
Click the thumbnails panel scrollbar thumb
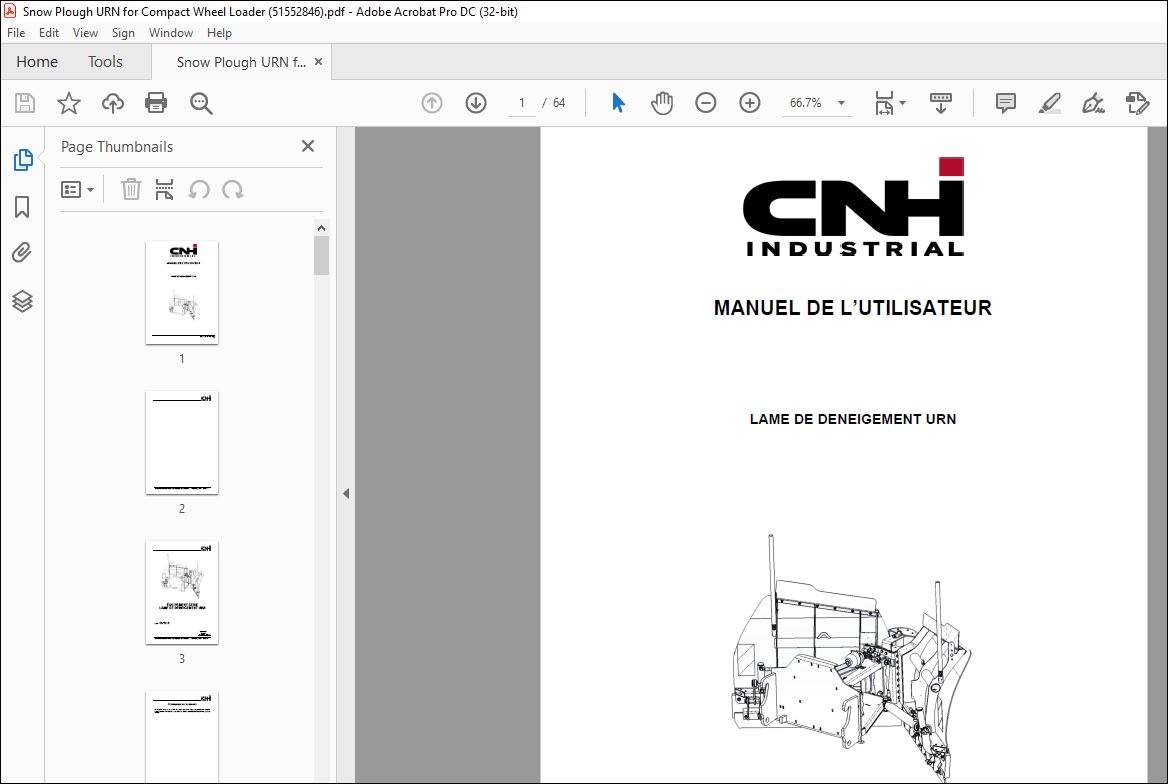[x=321, y=256]
